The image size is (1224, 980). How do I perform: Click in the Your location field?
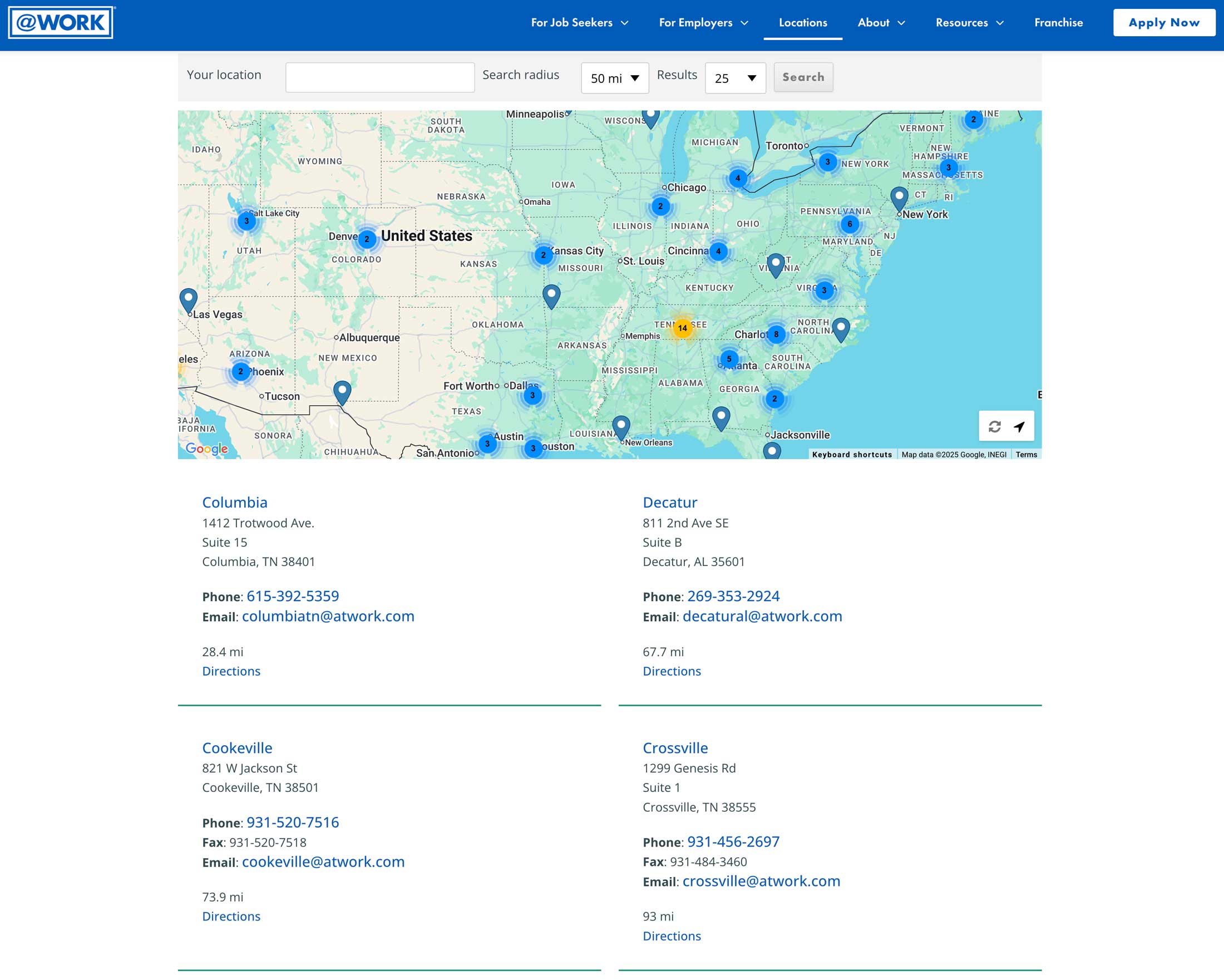[380, 77]
